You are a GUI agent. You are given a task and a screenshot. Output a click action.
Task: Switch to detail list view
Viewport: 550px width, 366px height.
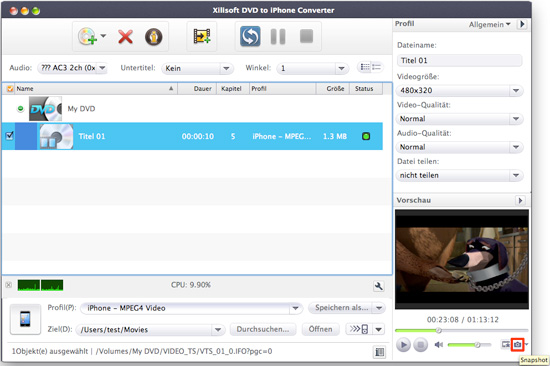tap(376, 67)
